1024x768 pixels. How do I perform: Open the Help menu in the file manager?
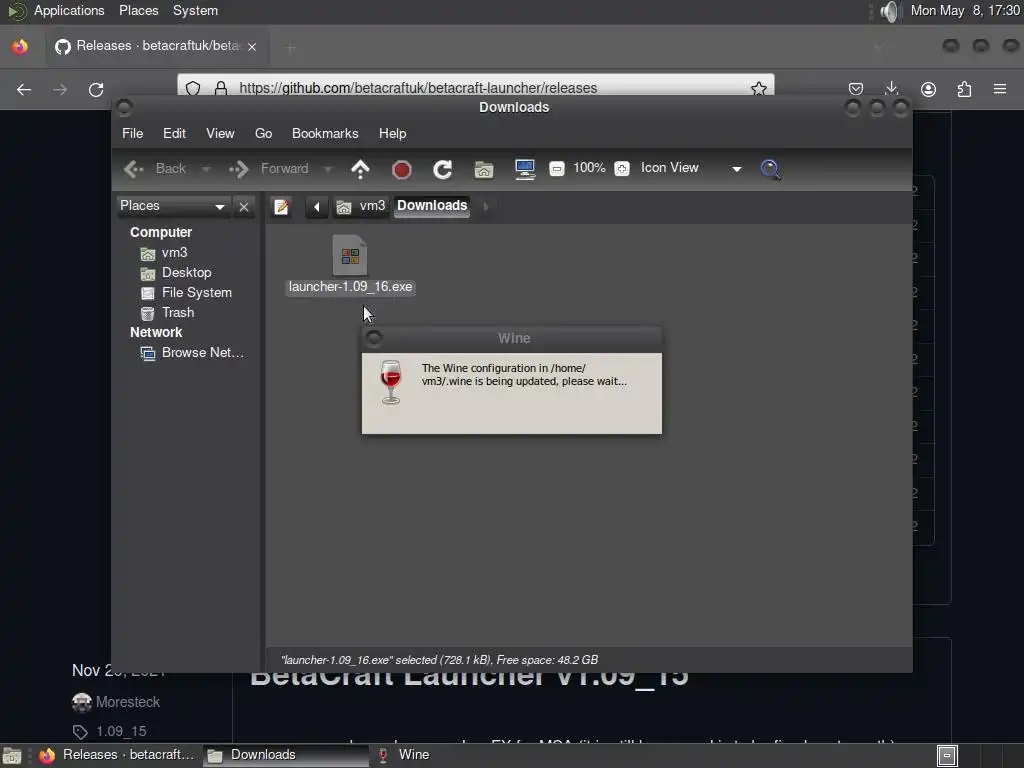click(392, 133)
